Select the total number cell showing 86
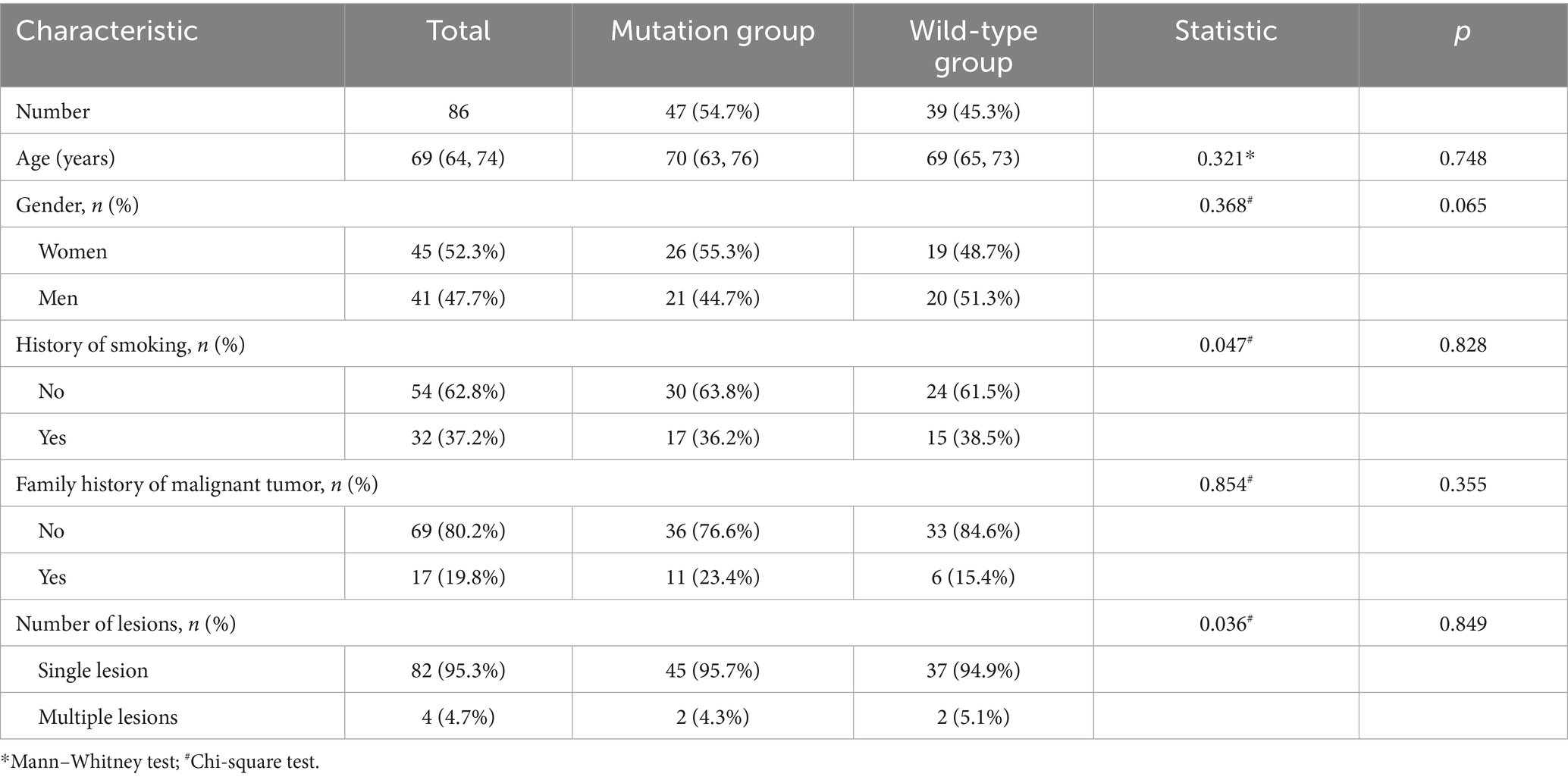This screenshot has height=780, width=1568. click(x=458, y=111)
